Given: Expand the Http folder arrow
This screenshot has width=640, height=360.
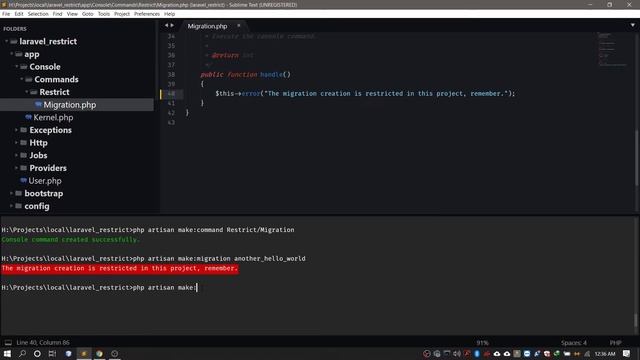Looking at the screenshot, I should 16,142.
